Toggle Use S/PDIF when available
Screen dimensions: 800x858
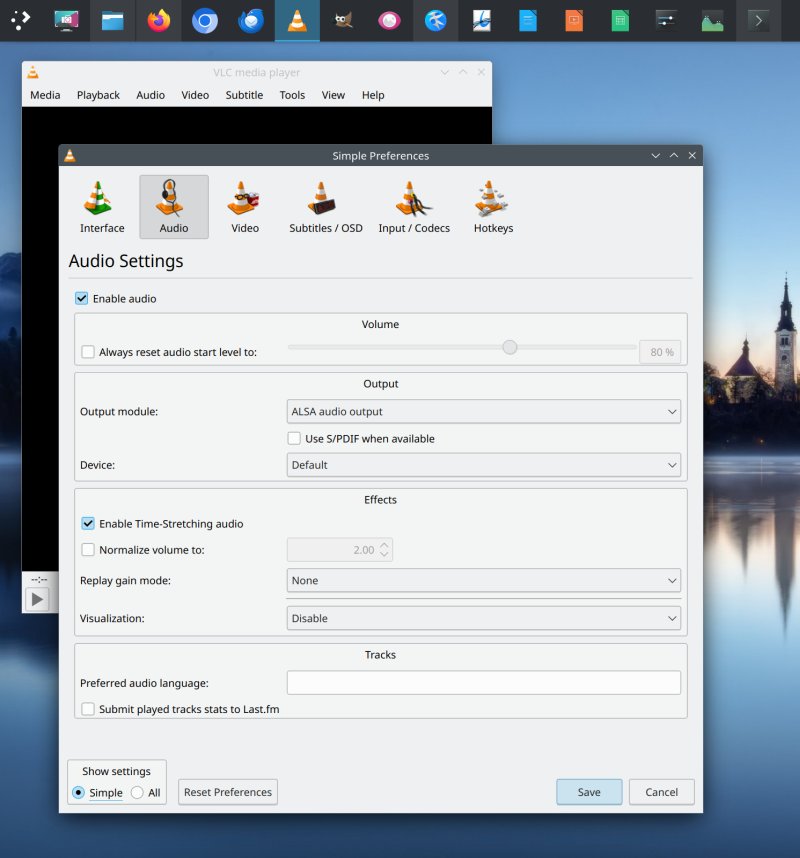(x=294, y=438)
